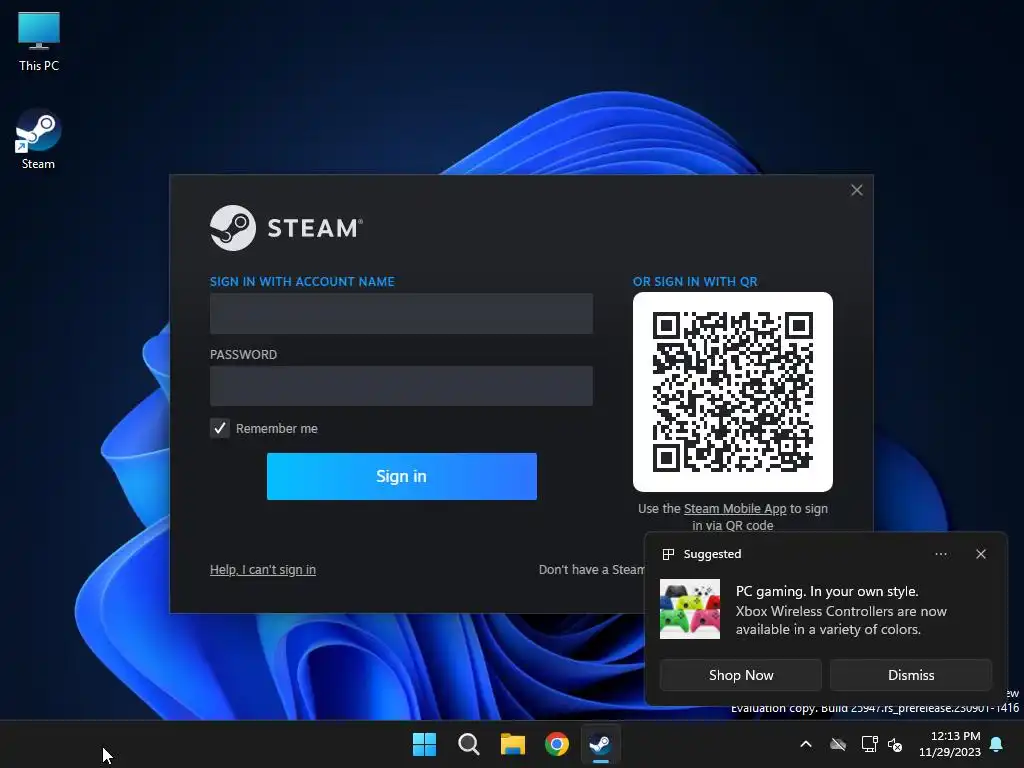The image size is (1024, 768).
Task: Launch File Explorer from the taskbar
Action: pyautogui.click(x=513, y=744)
